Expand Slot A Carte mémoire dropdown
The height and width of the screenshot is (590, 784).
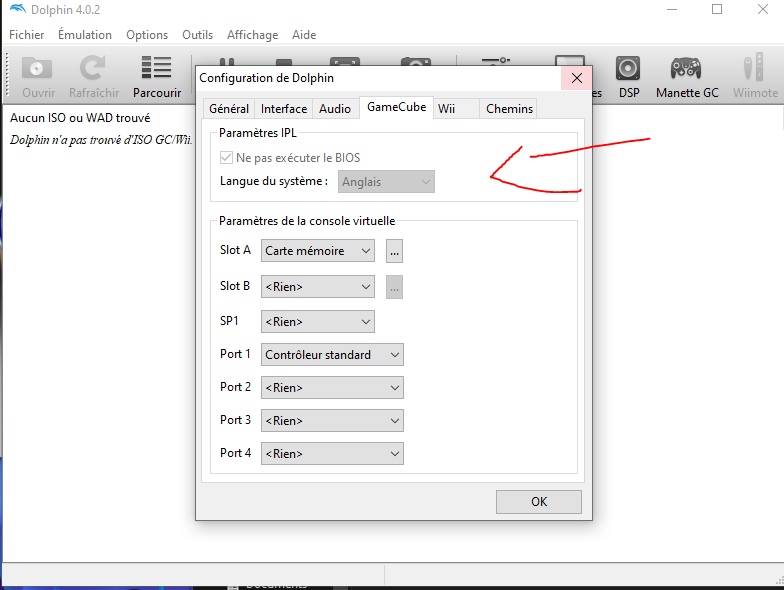click(x=318, y=250)
